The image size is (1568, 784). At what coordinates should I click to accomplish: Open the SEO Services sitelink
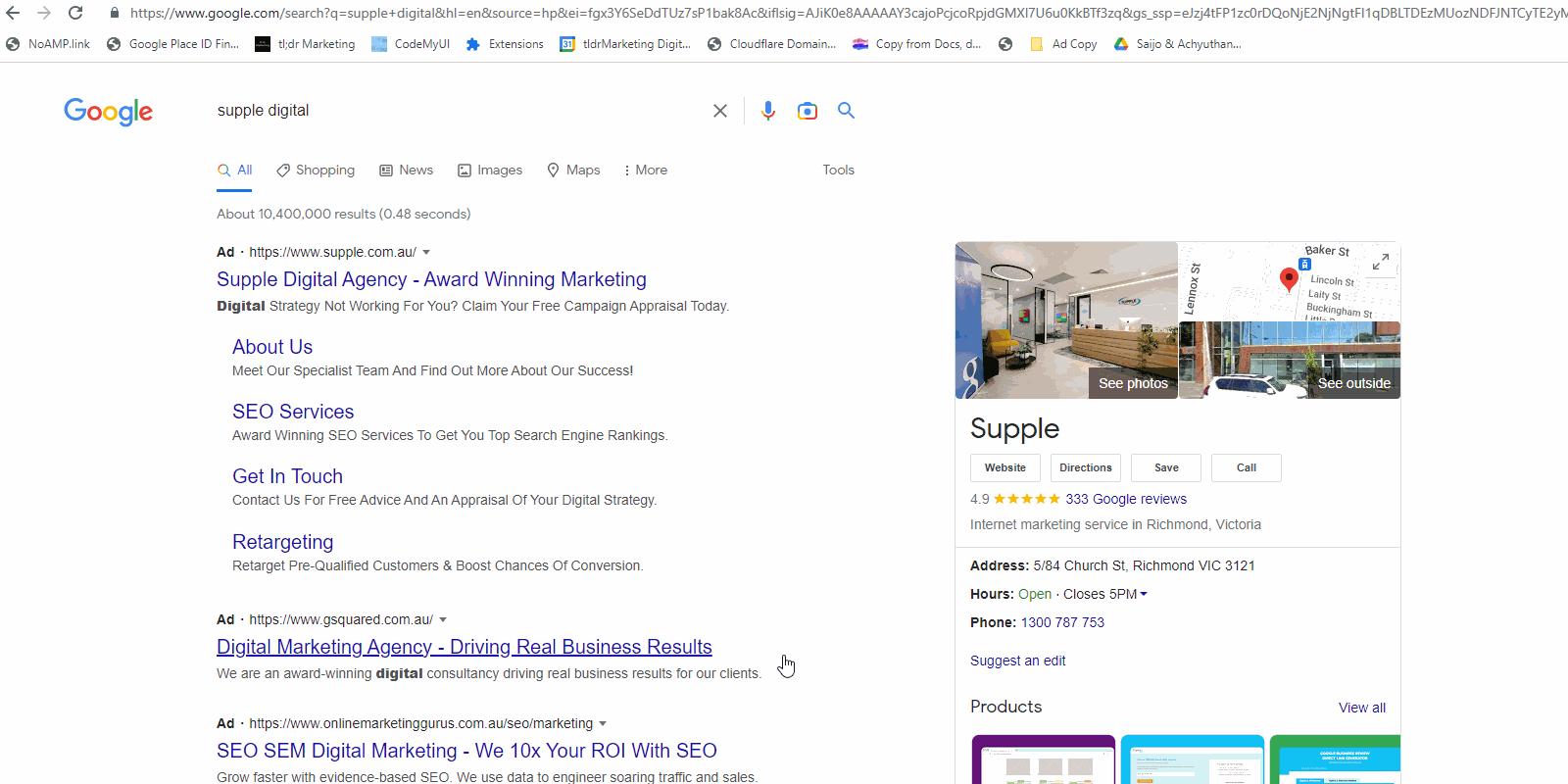pos(293,413)
